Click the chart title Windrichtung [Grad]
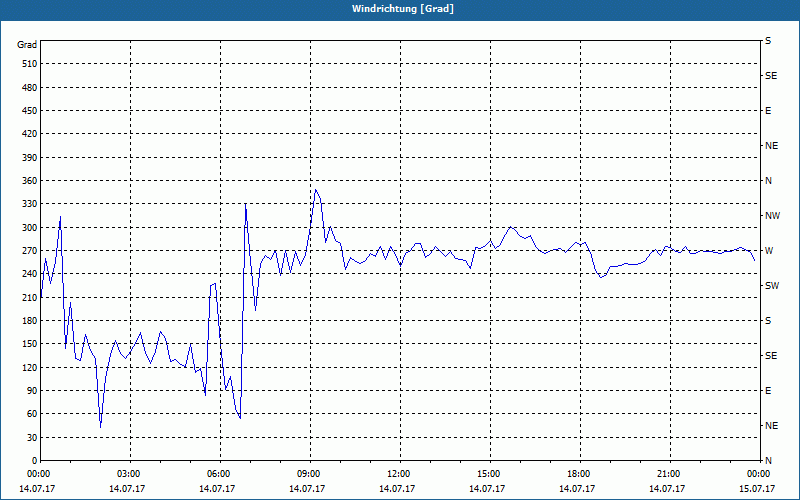The width and height of the screenshot is (800, 500). click(403, 9)
